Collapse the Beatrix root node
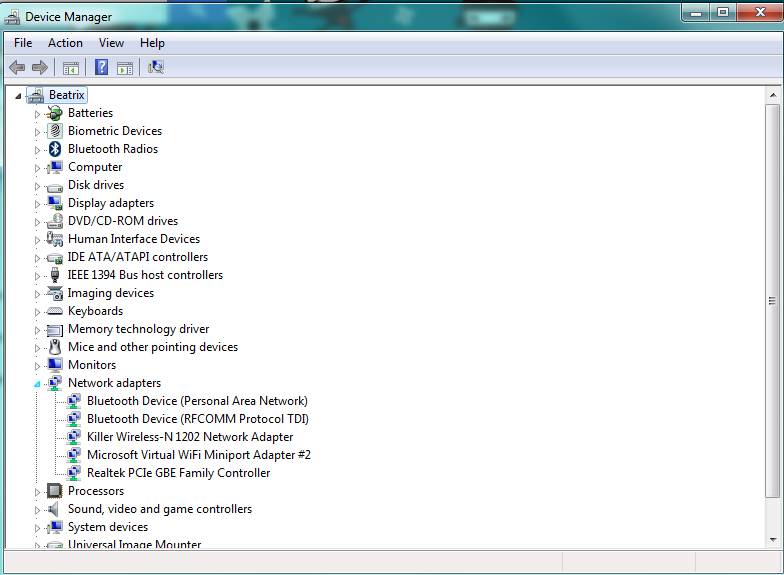Viewport: 784px width, 575px height. pyautogui.click(x=18, y=96)
